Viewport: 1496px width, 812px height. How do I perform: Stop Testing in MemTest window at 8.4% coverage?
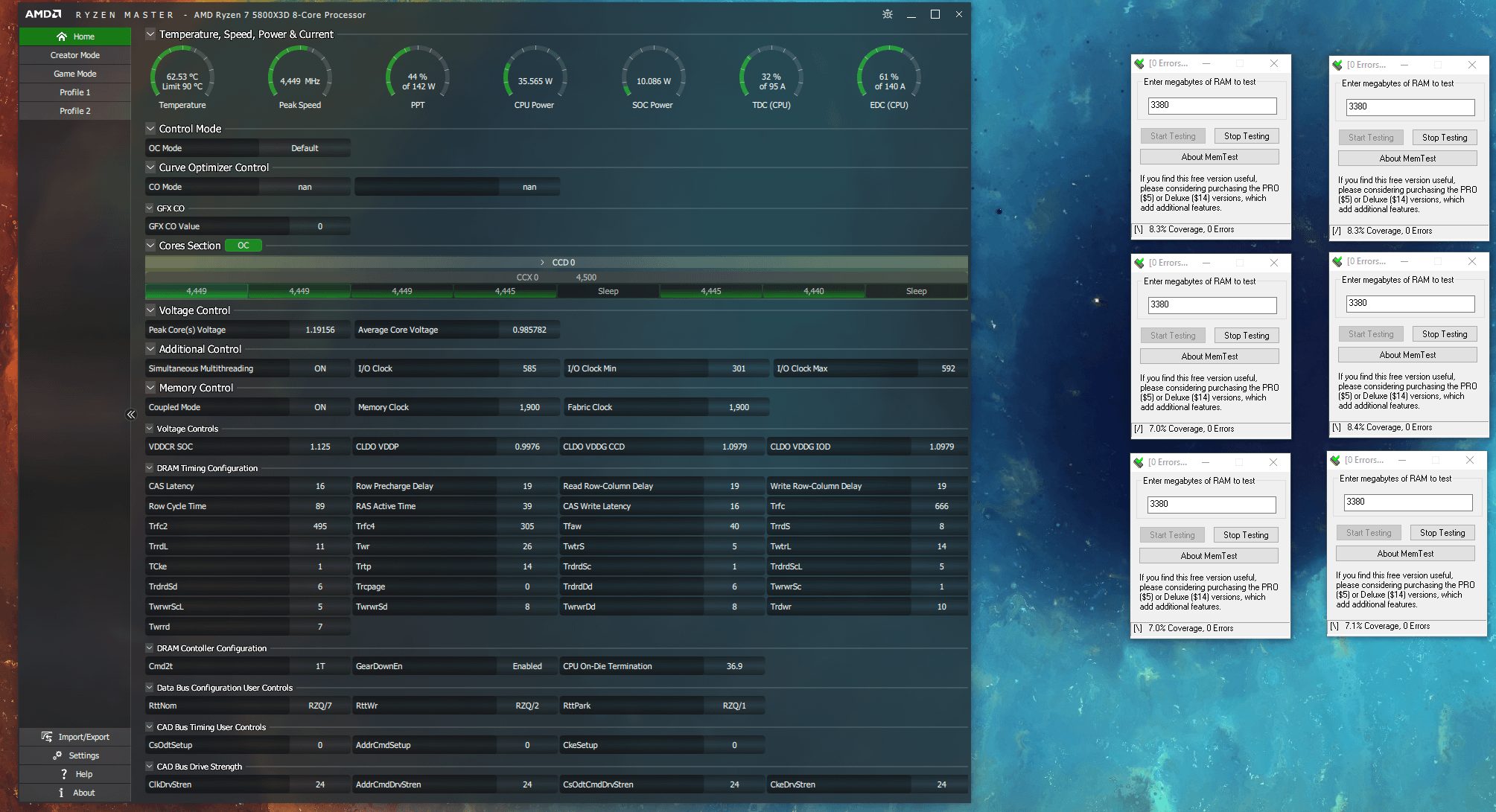click(1445, 334)
